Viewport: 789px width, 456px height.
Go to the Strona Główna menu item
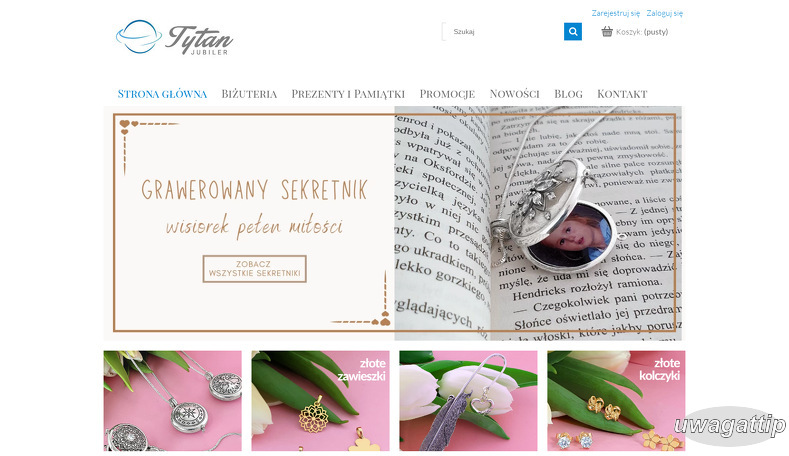pyautogui.click(x=163, y=94)
